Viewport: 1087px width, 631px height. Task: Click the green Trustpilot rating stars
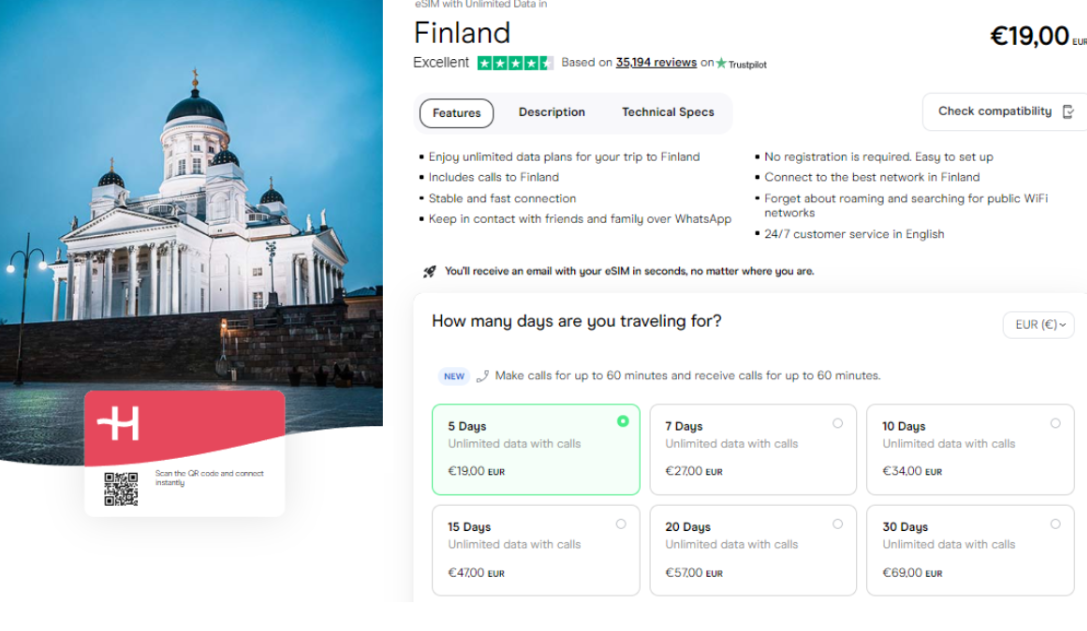[x=515, y=63]
